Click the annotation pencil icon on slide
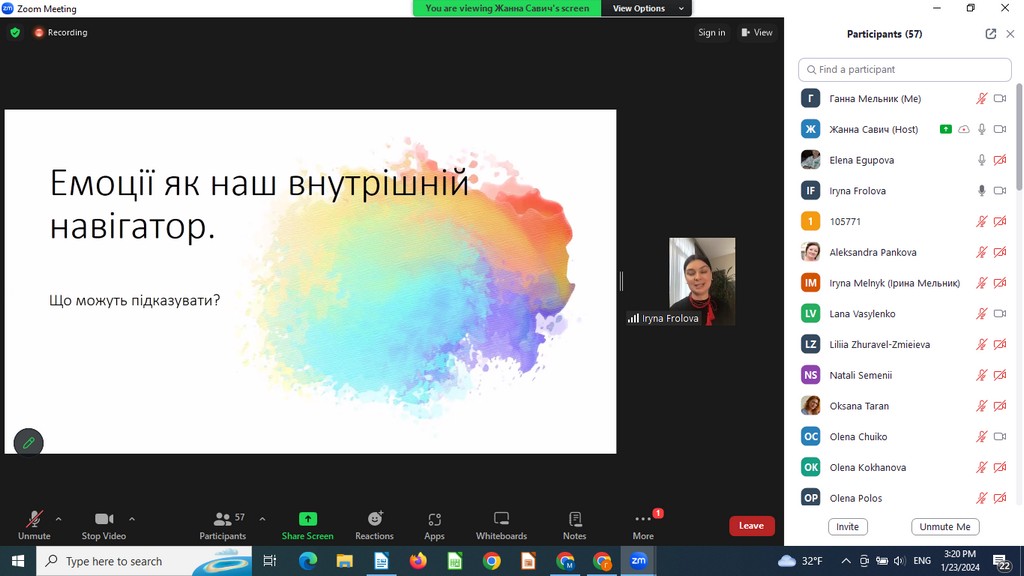 point(29,442)
